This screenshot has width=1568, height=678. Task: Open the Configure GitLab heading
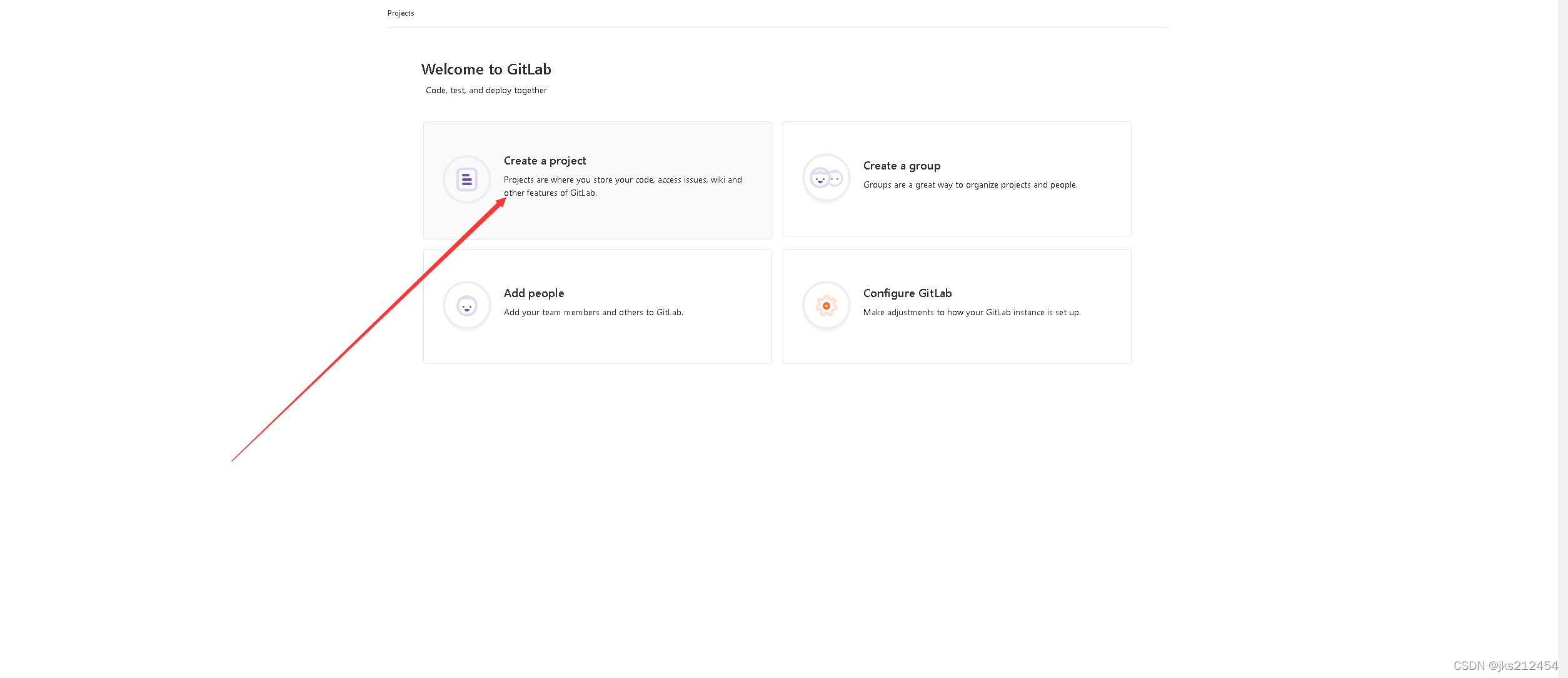coord(907,293)
